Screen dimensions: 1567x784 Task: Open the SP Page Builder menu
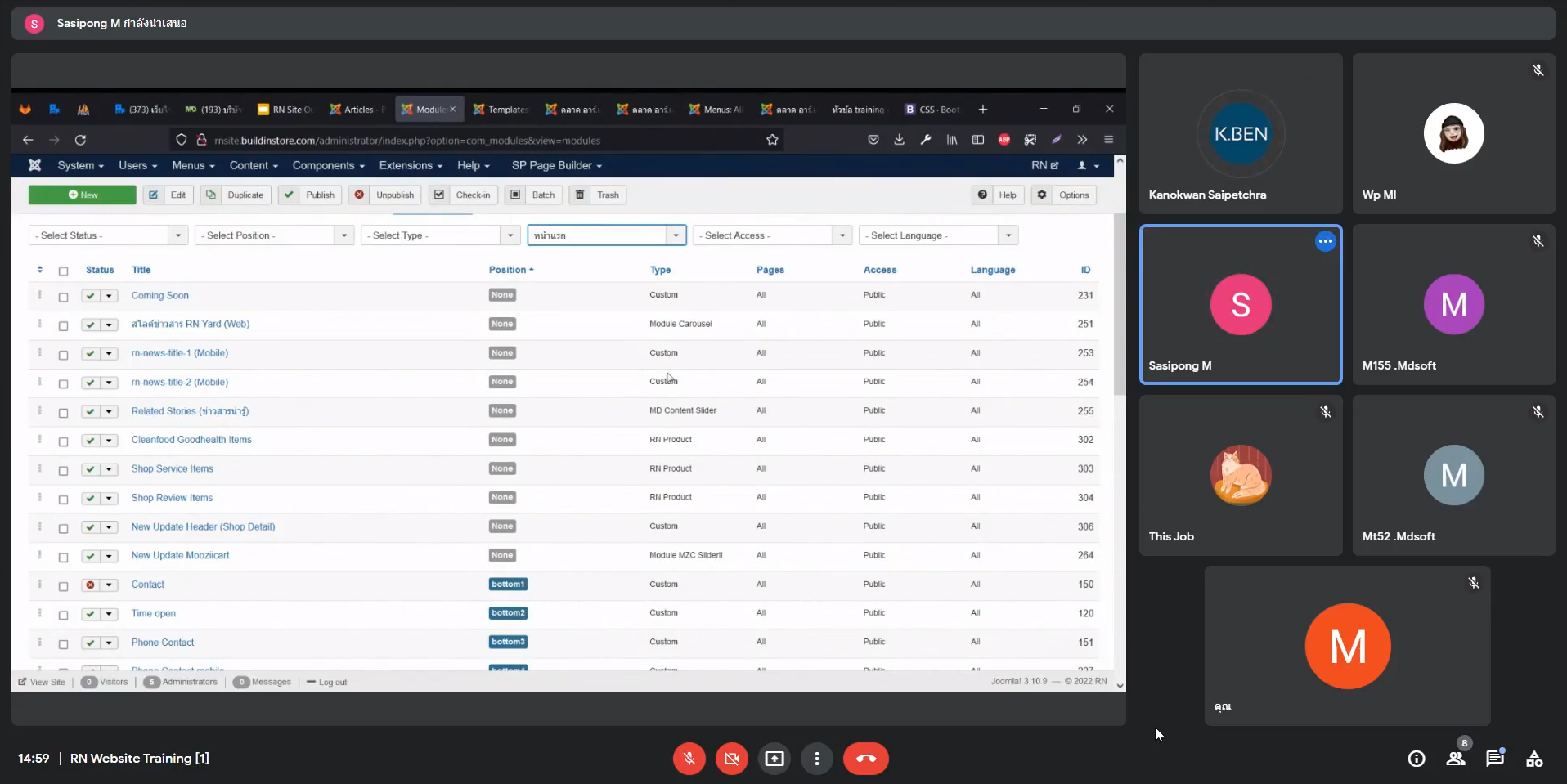click(556, 165)
